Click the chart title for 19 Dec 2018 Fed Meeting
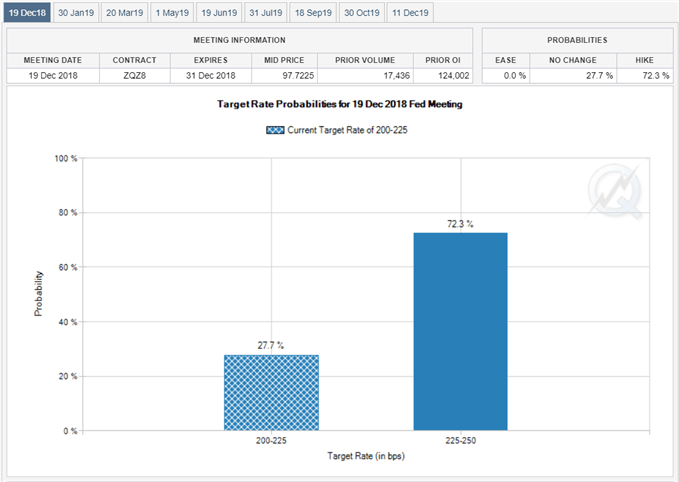Screen dimensions: 679x482 point(340,104)
